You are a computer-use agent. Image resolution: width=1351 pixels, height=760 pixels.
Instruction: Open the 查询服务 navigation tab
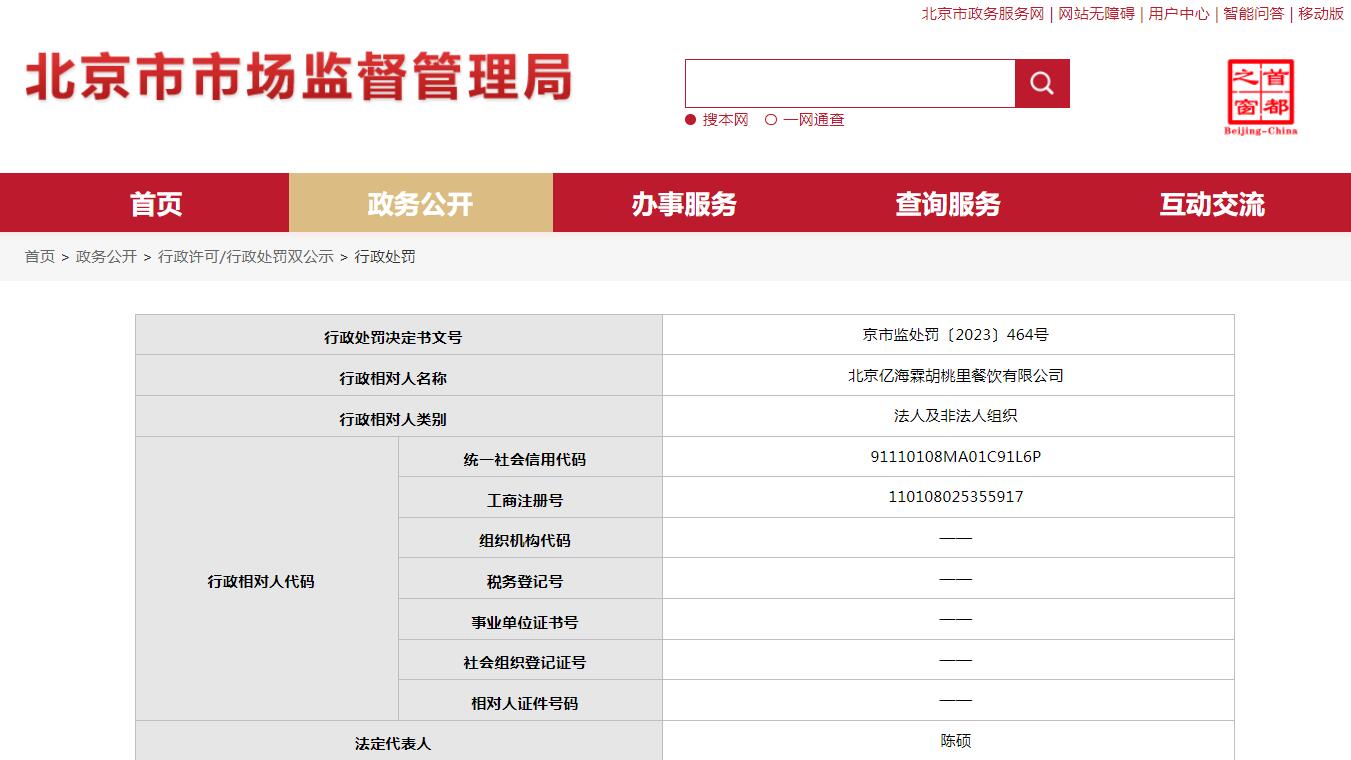pos(948,203)
